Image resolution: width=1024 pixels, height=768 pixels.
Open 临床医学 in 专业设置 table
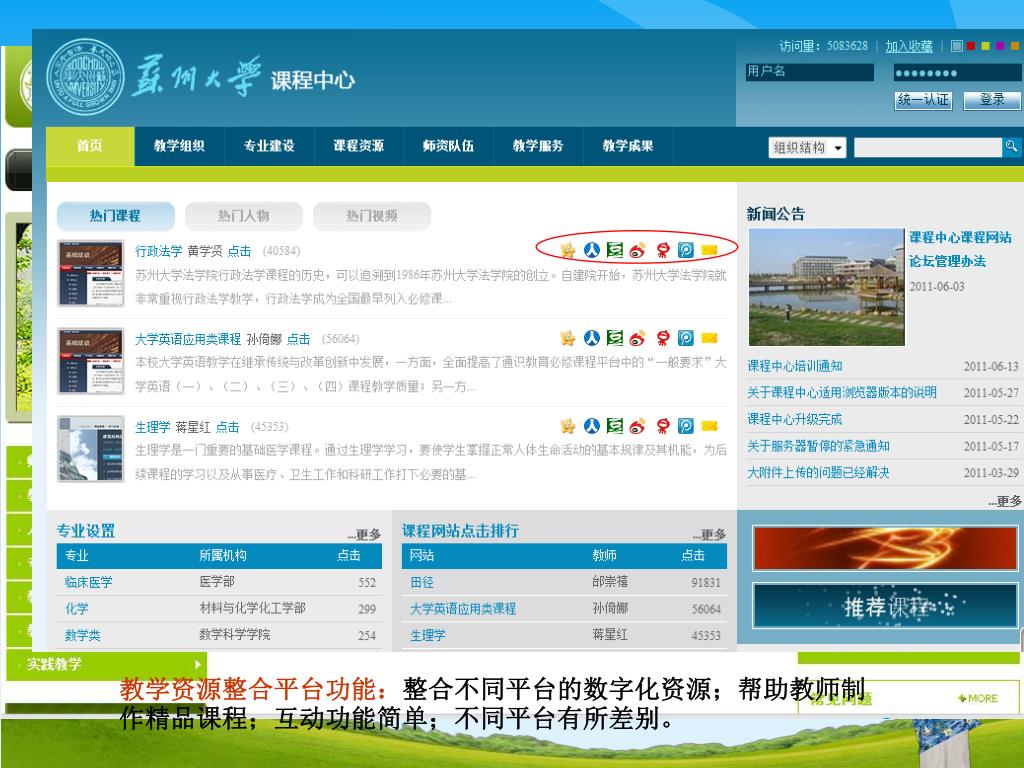coord(89,582)
